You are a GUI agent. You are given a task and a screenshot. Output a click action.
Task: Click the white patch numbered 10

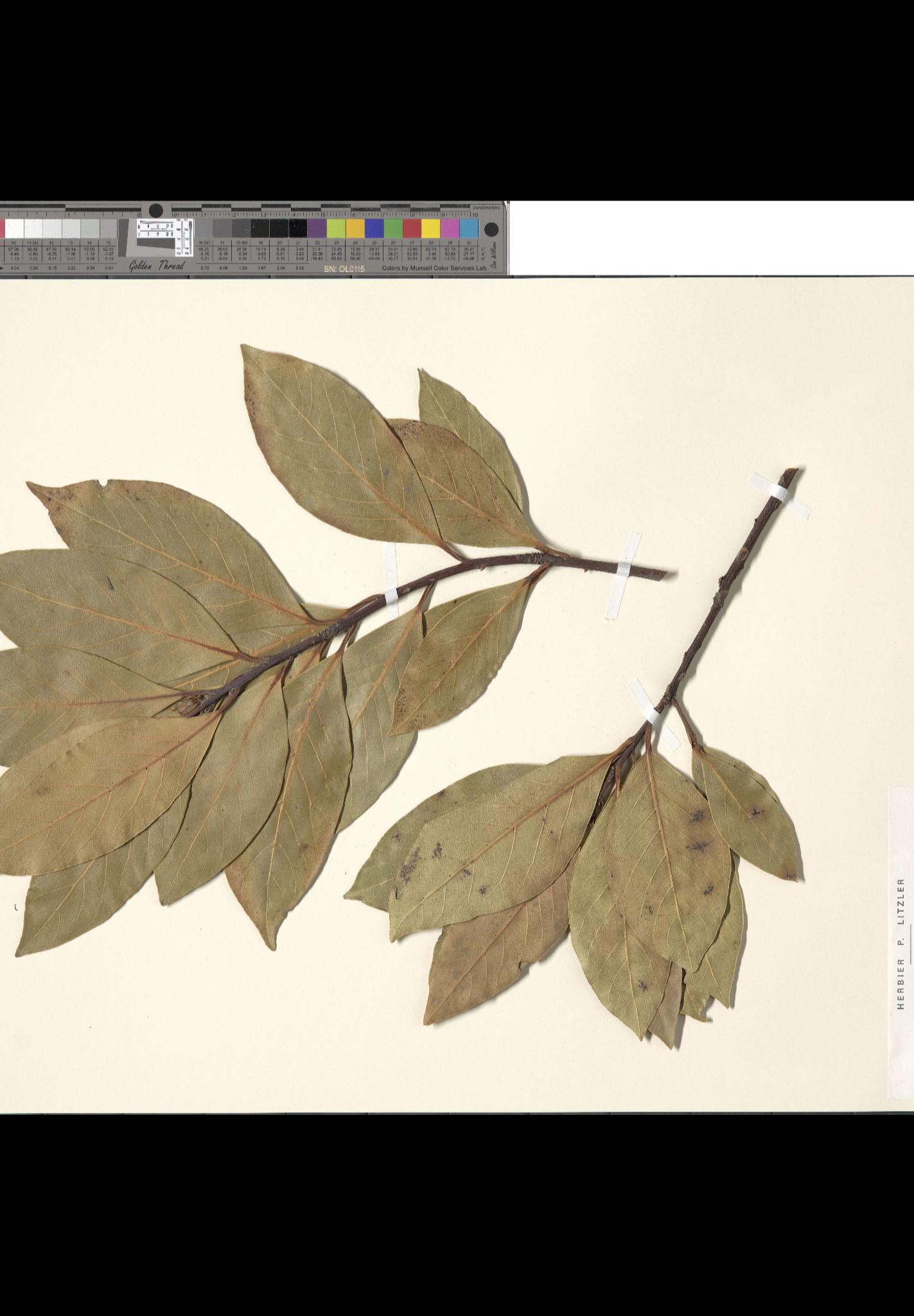point(14,228)
